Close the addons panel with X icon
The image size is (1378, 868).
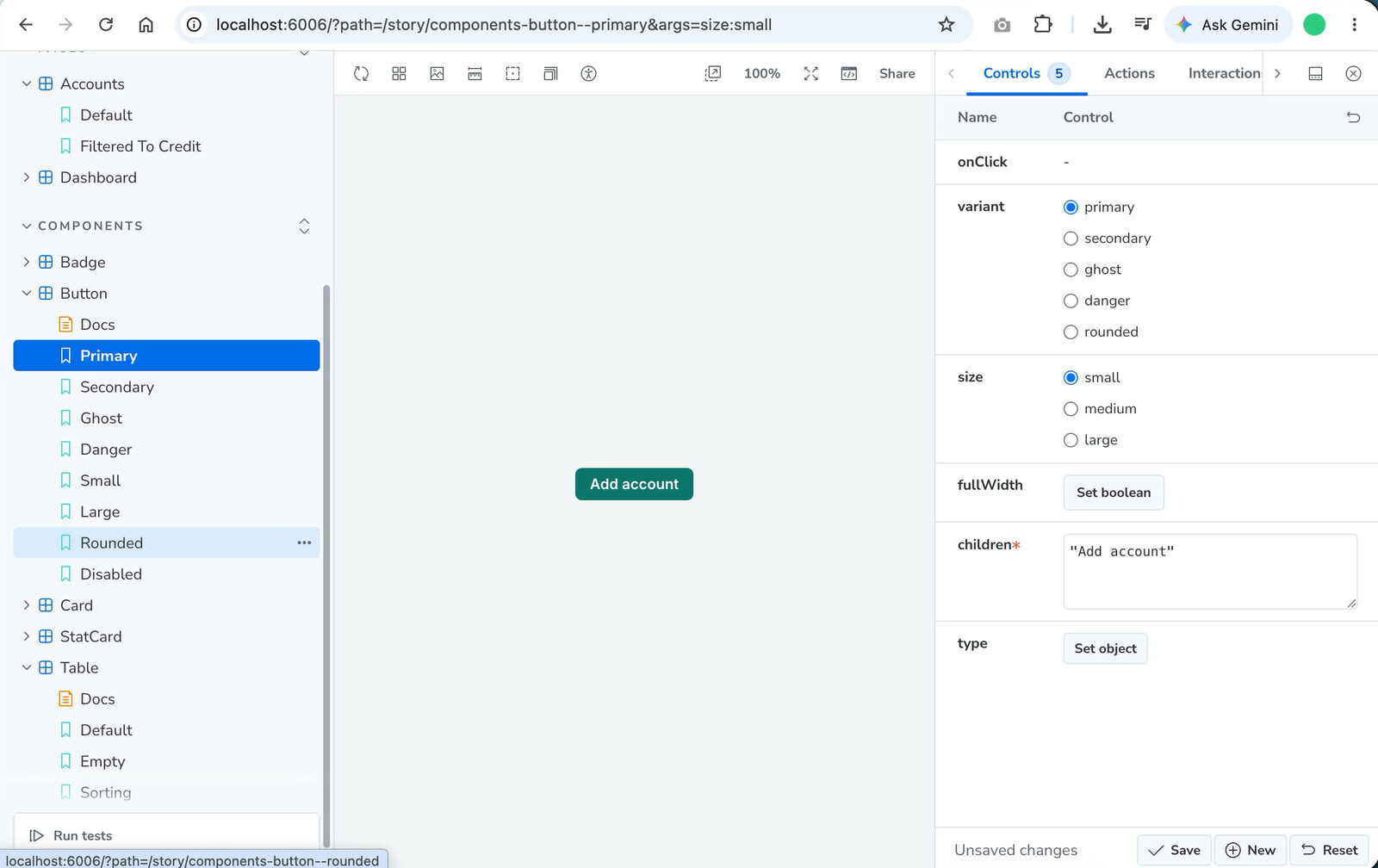pyautogui.click(x=1353, y=73)
